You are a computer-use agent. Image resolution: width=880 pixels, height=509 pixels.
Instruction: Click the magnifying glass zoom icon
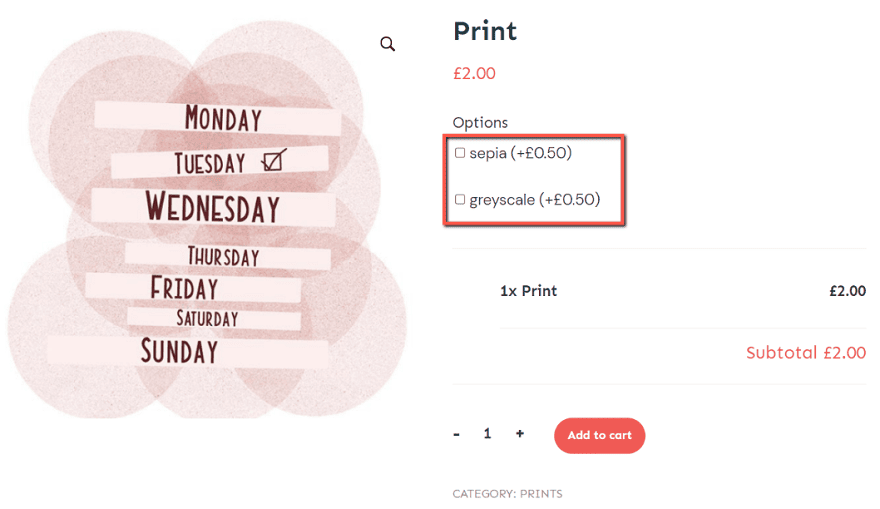(388, 44)
